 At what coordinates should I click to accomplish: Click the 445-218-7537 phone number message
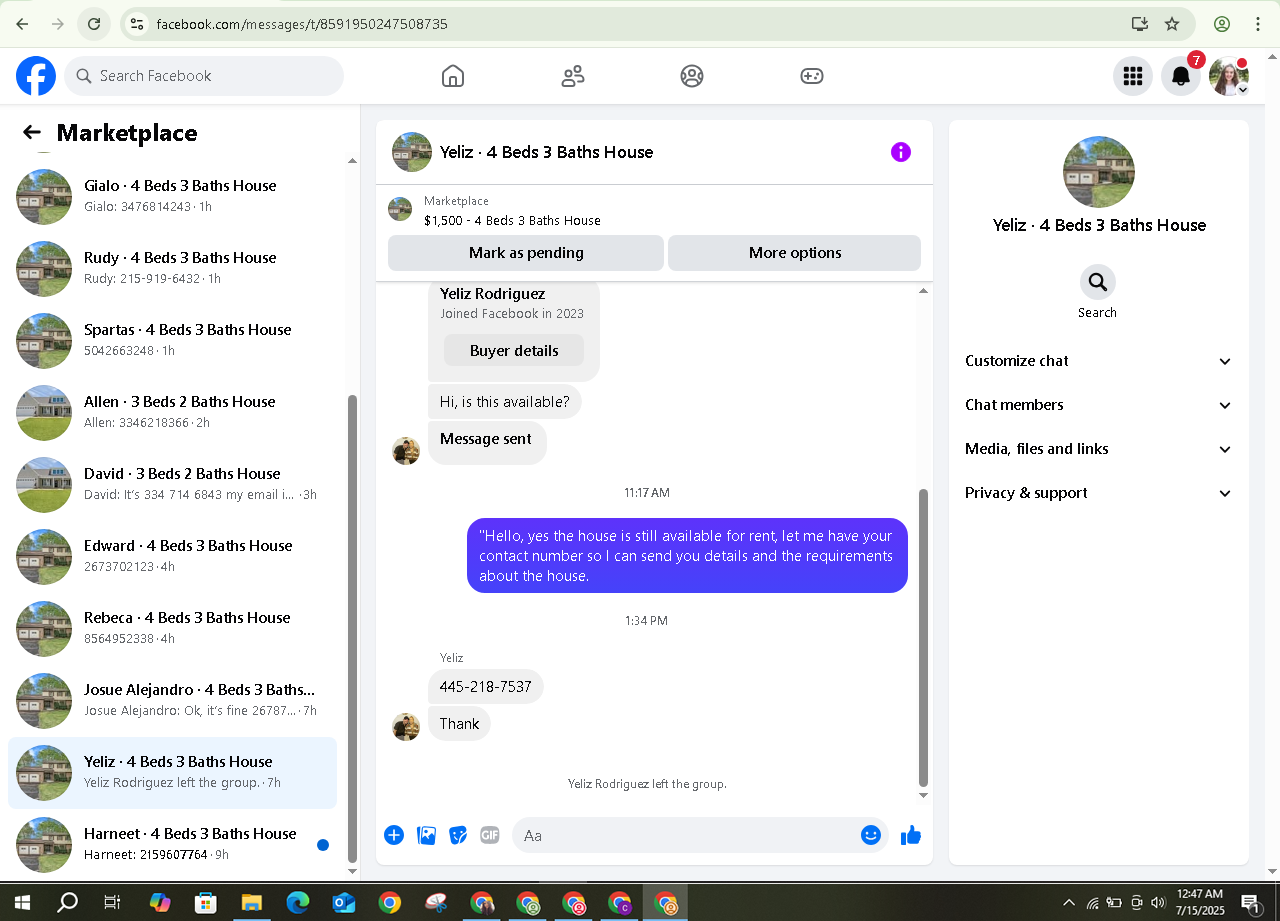[x=486, y=687]
